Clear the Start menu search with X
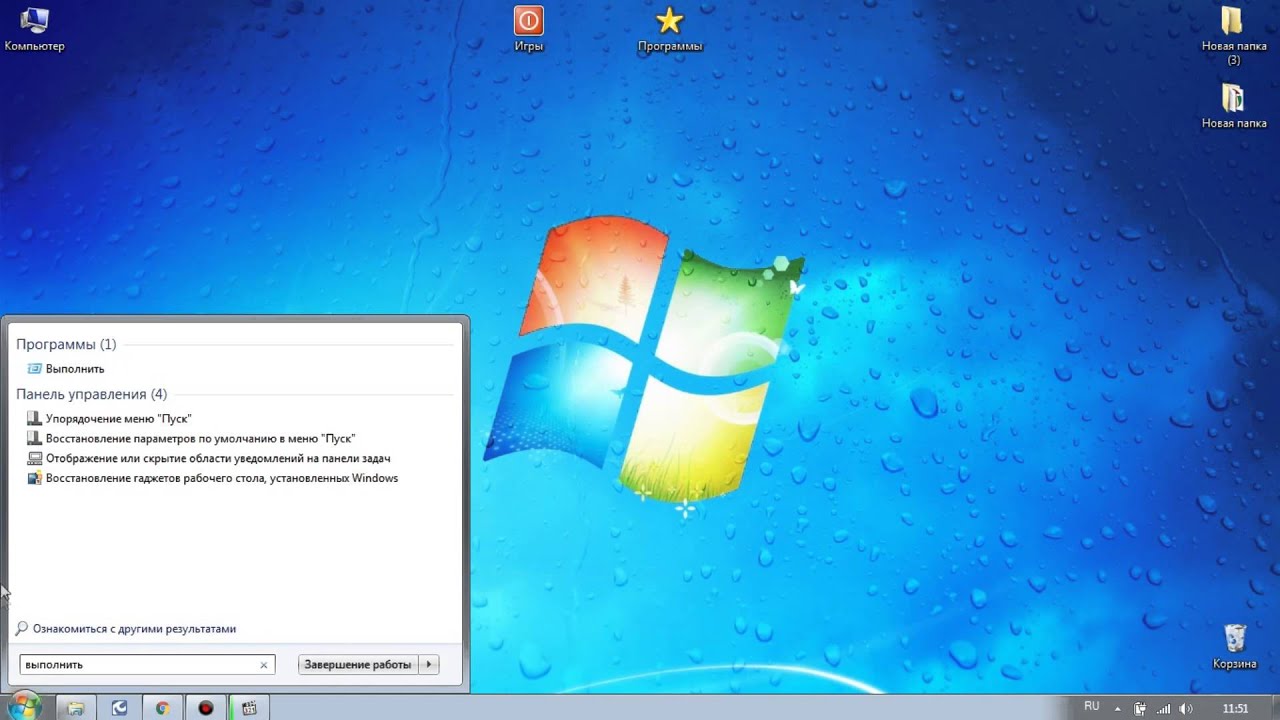 [264, 665]
